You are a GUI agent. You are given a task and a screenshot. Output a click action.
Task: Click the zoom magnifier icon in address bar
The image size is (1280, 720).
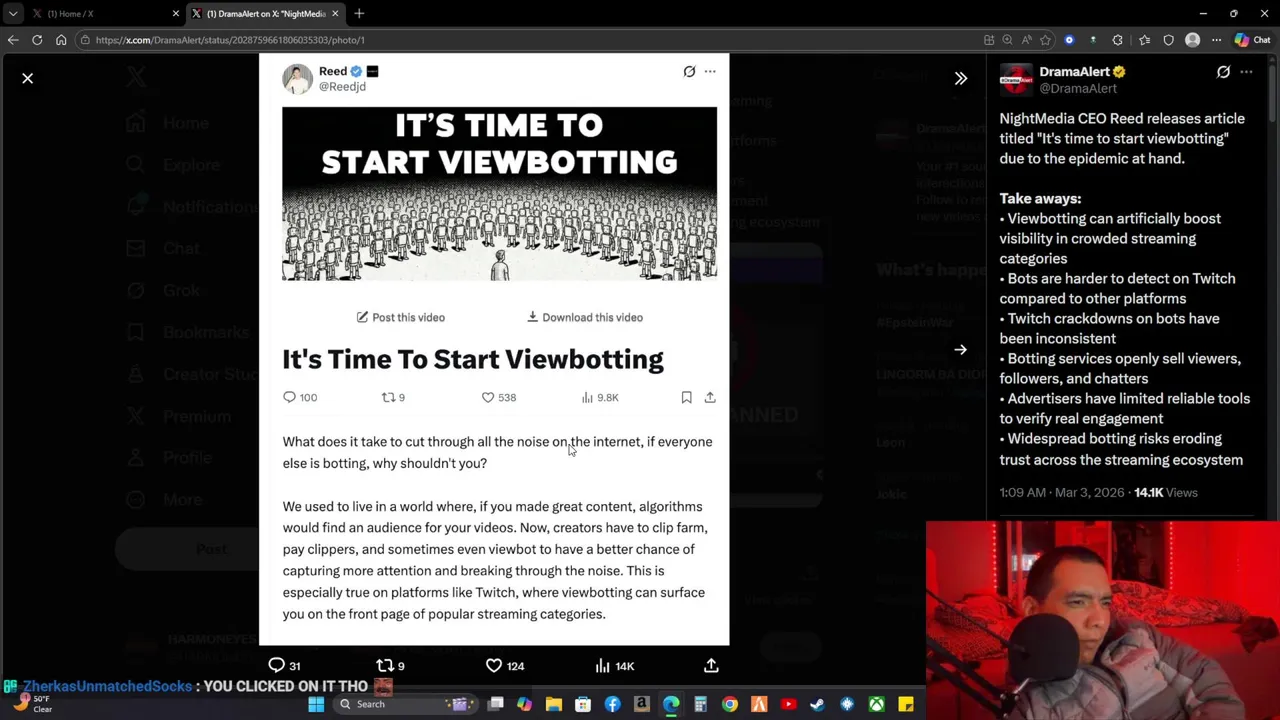1007,40
